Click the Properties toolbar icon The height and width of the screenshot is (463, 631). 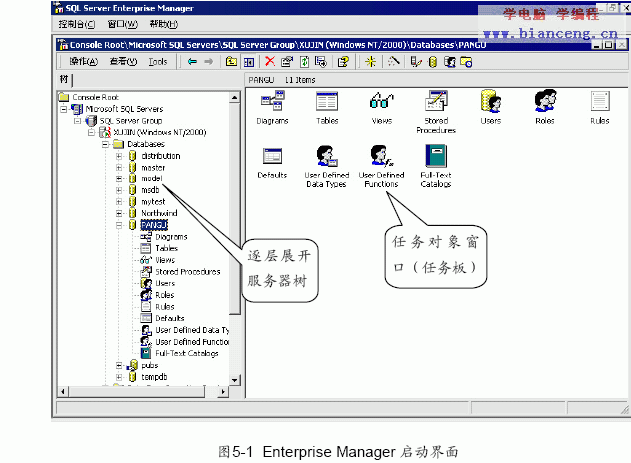287,62
